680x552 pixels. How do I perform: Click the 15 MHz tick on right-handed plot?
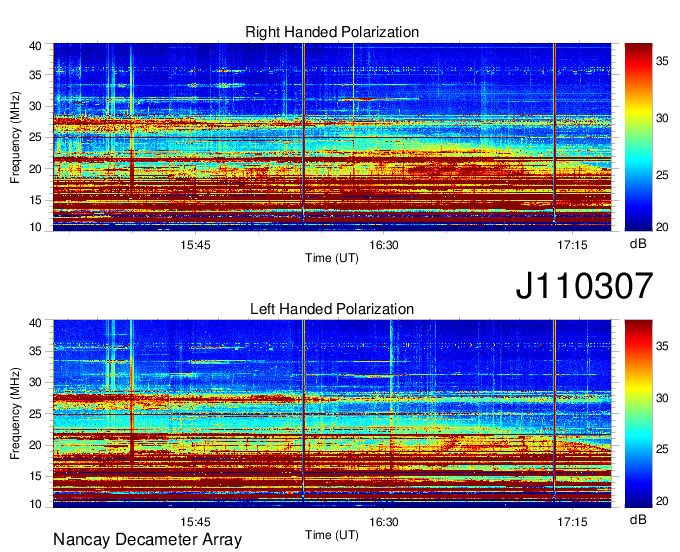tap(35, 200)
